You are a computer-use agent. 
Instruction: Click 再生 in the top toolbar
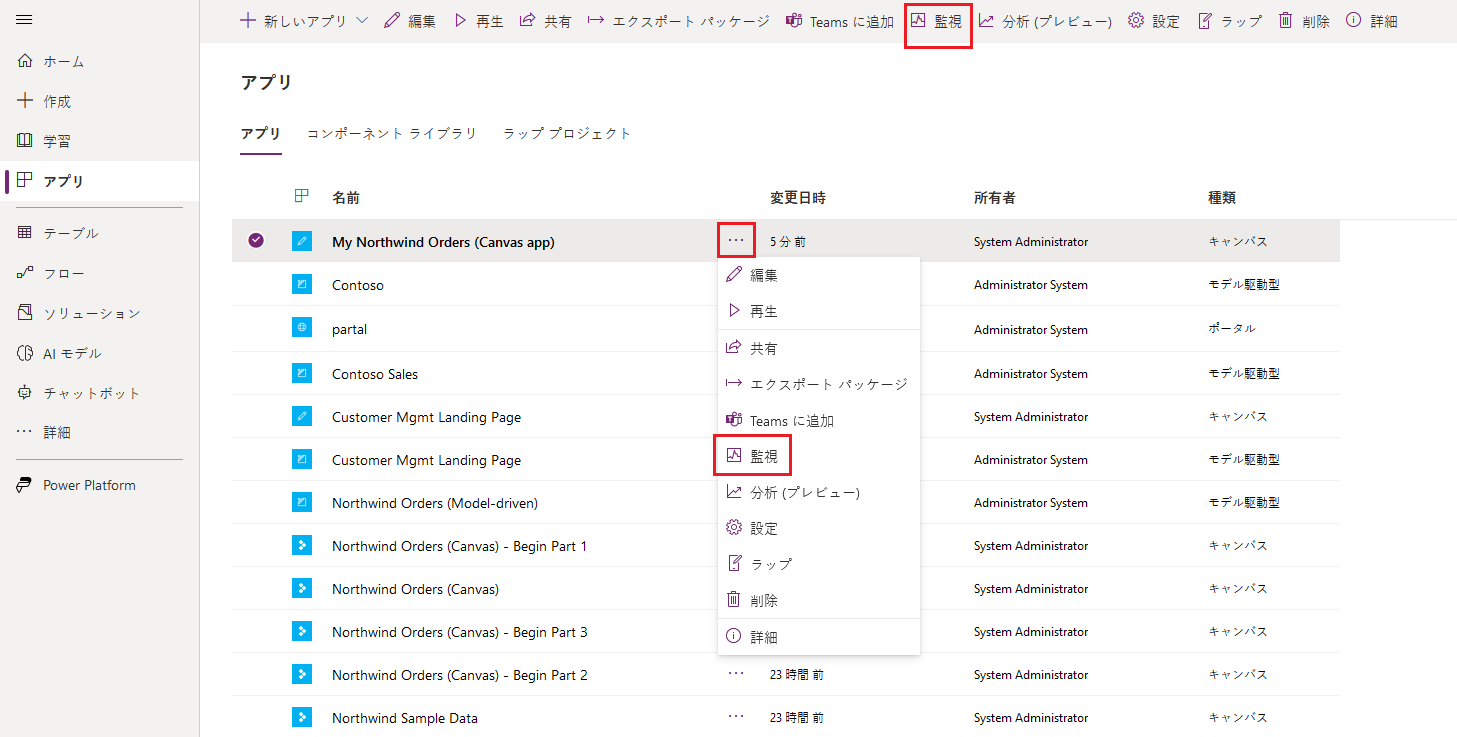point(478,21)
